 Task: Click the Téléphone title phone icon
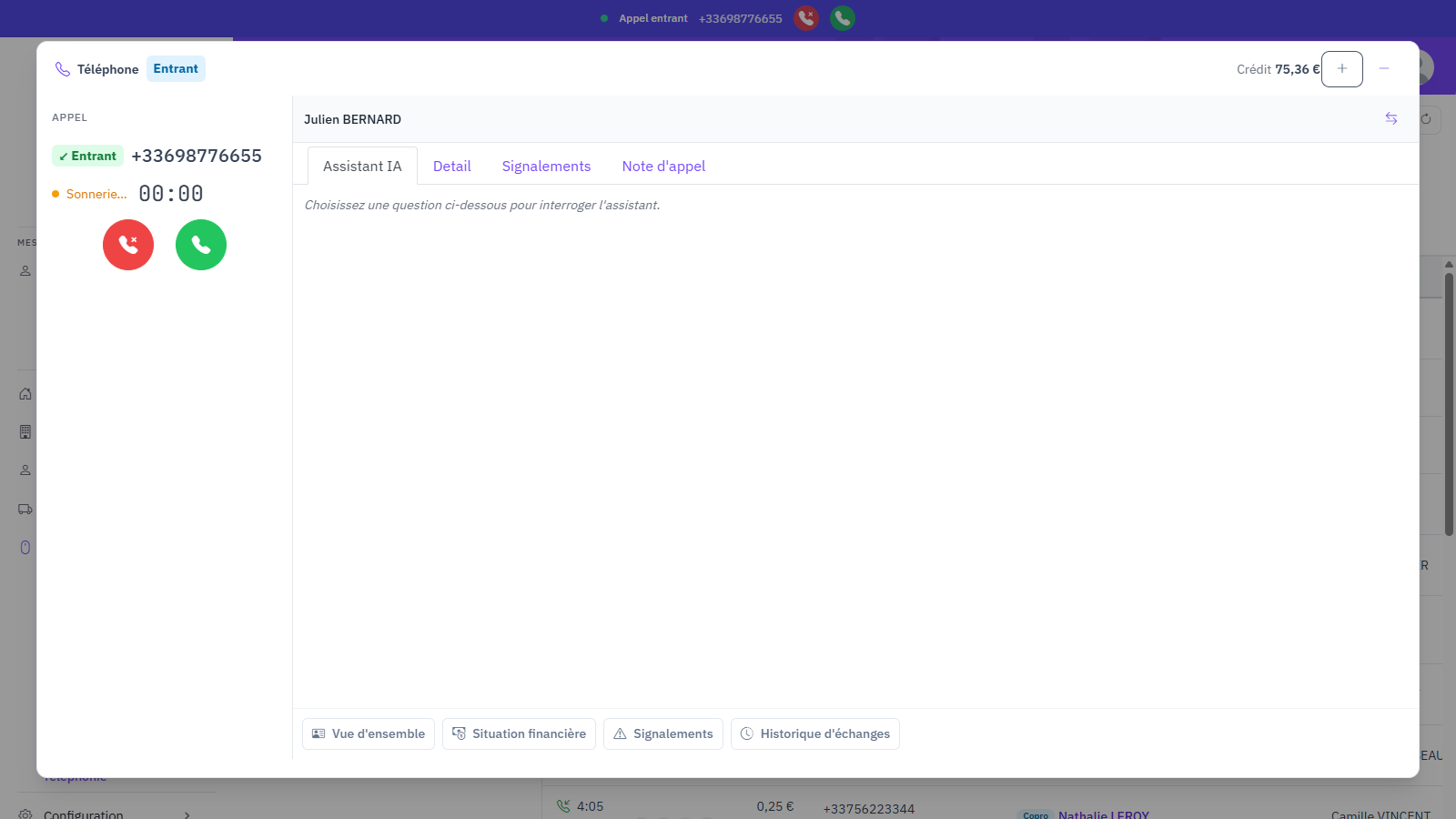(63, 69)
